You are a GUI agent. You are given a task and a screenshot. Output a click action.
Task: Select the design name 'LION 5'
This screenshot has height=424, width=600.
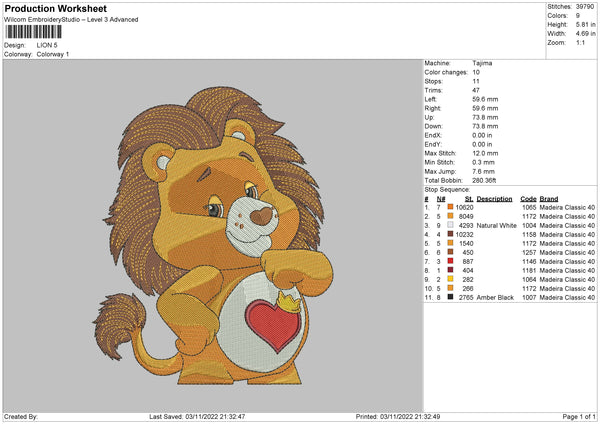(47, 45)
